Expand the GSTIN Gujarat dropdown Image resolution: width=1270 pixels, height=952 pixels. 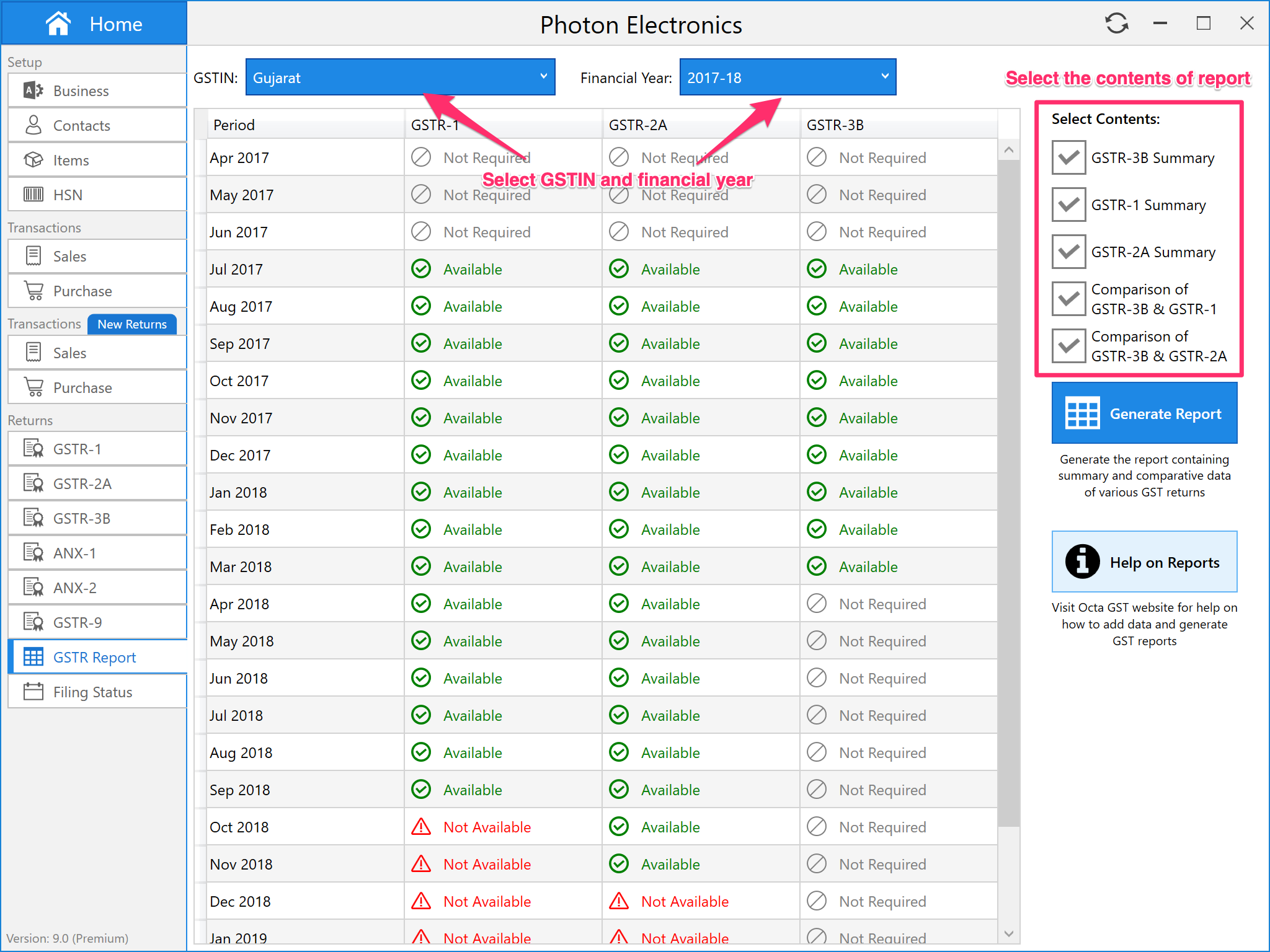pos(400,77)
